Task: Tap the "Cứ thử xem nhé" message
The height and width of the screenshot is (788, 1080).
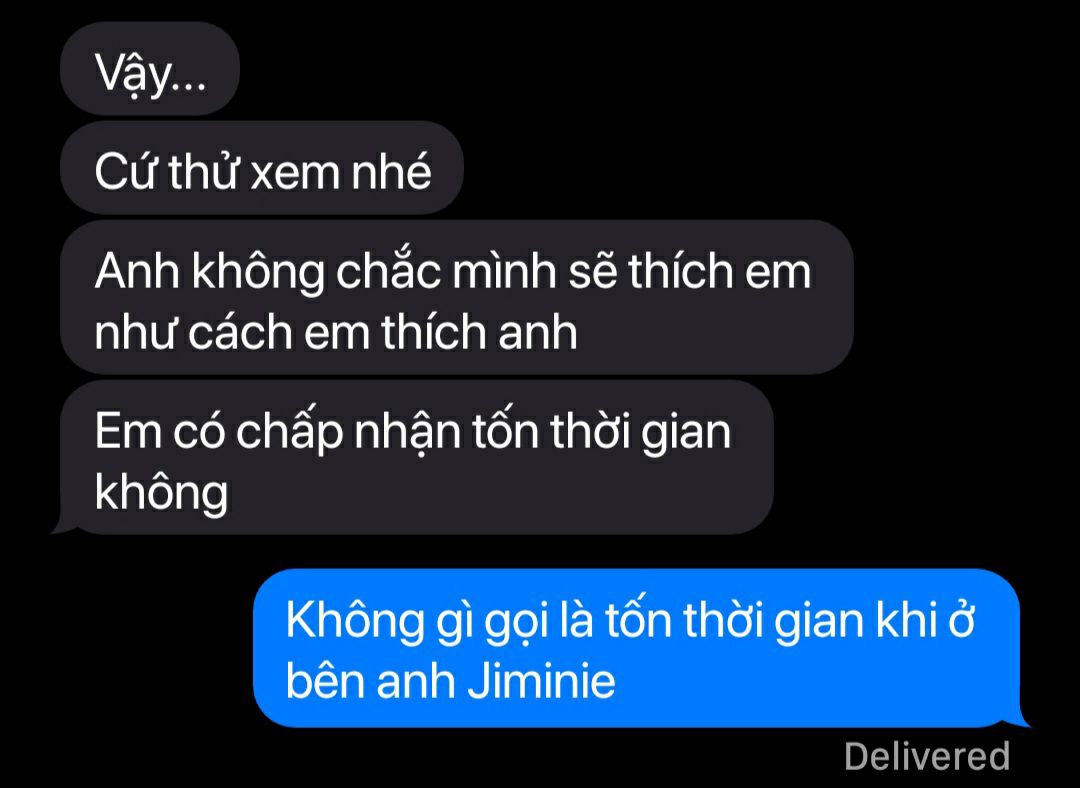Action: 262,167
